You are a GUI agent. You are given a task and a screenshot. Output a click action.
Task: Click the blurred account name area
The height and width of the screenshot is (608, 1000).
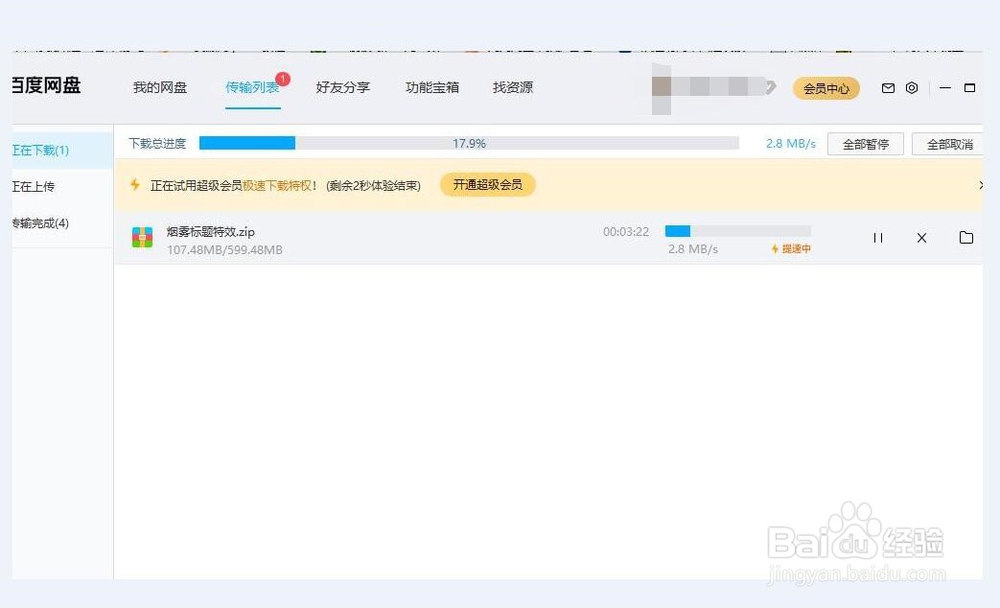pyautogui.click(x=712, y=88)
